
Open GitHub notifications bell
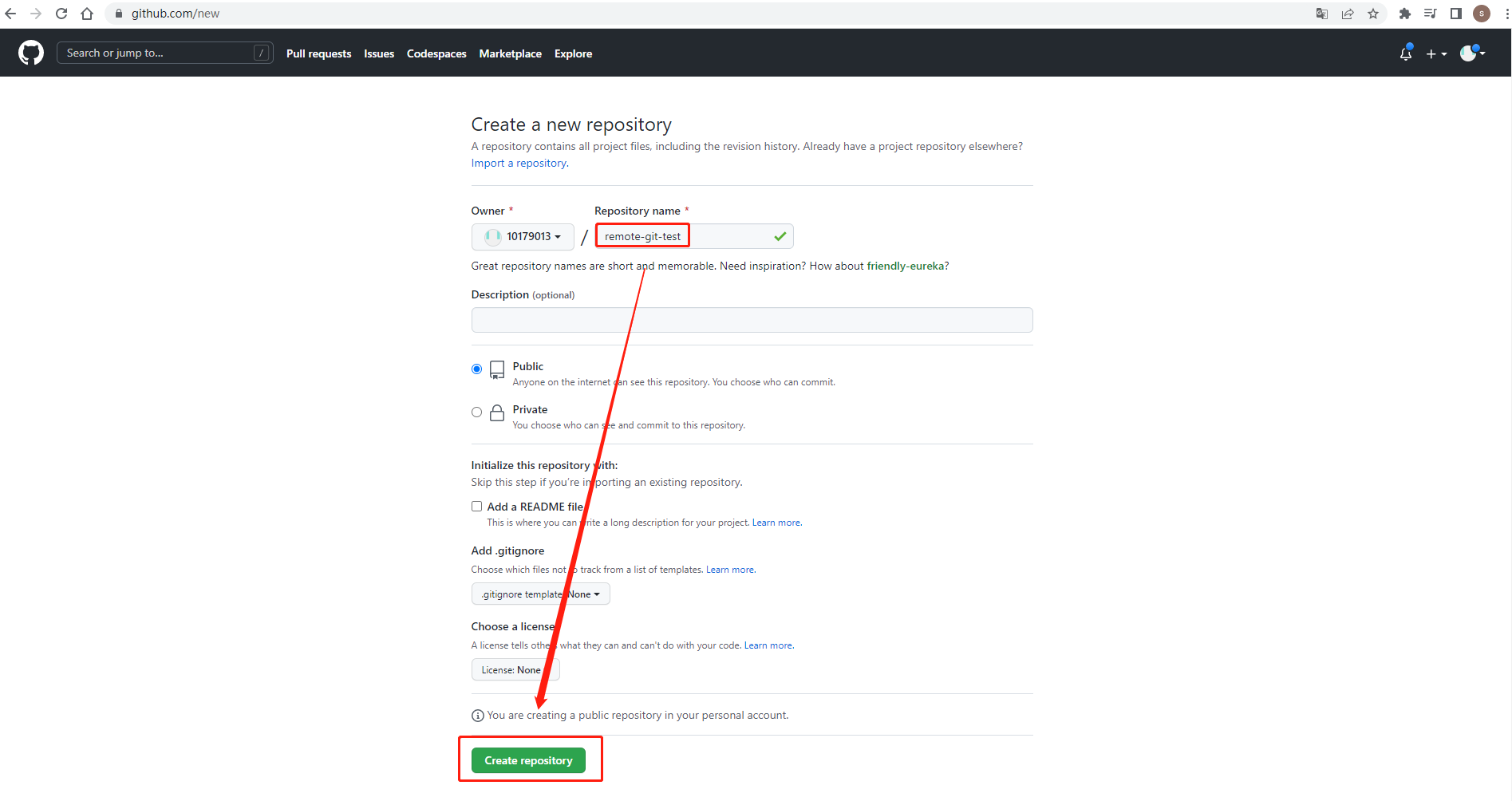click(1406, 53)
